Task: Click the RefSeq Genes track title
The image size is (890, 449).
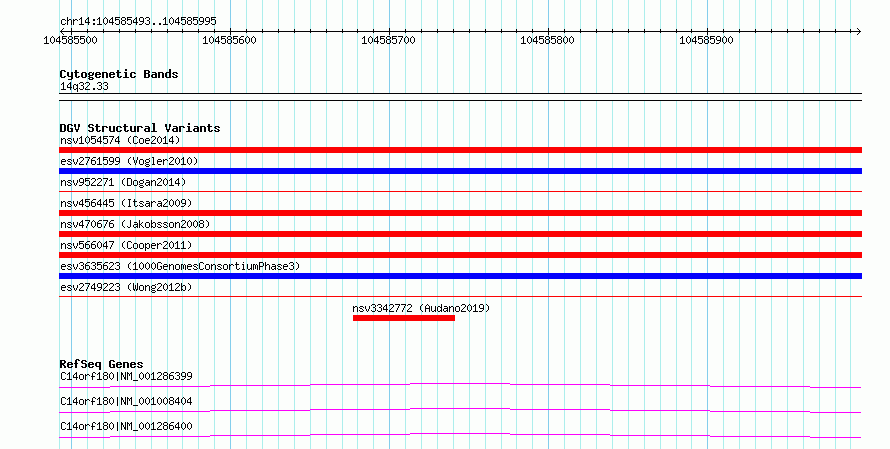Action: pyautogui.click(x=101, y=364)
